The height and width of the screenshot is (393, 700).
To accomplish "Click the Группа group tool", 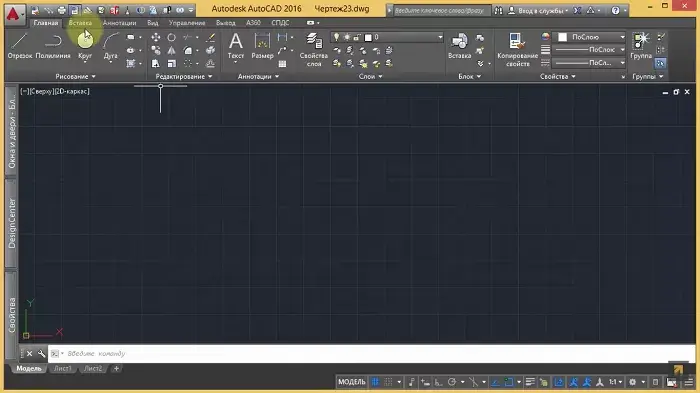I will click(x=641, y=46).
